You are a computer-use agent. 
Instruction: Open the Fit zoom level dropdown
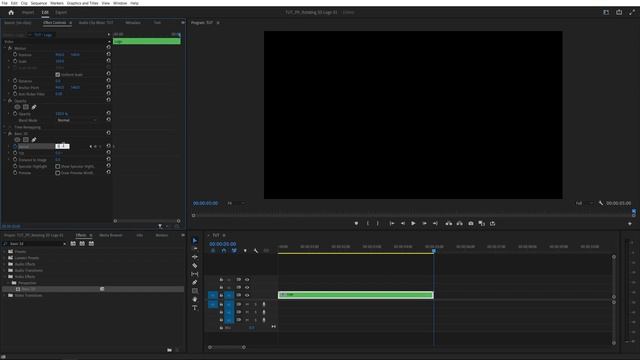(236, 203)
